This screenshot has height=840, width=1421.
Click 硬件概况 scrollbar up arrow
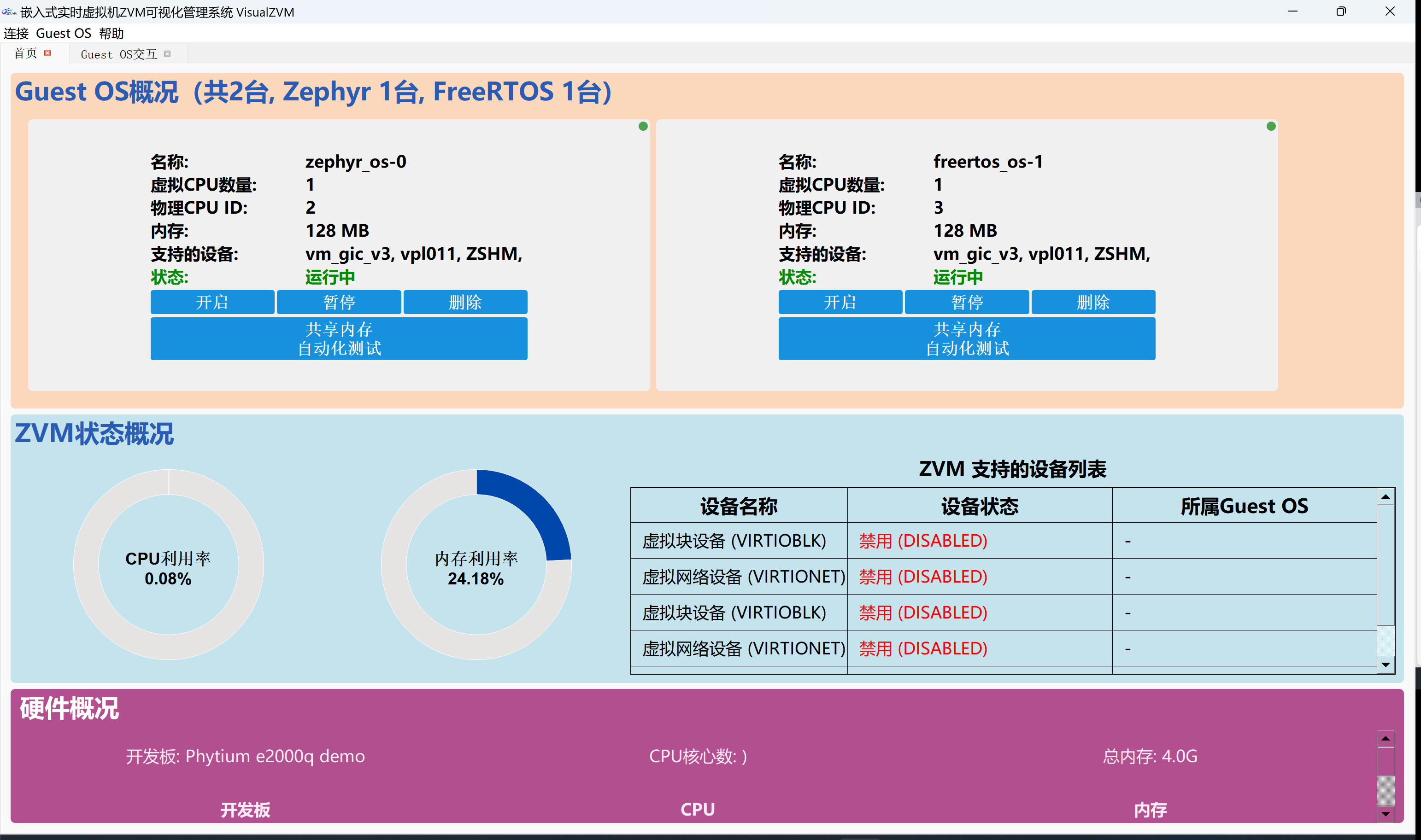point(1386,738)
